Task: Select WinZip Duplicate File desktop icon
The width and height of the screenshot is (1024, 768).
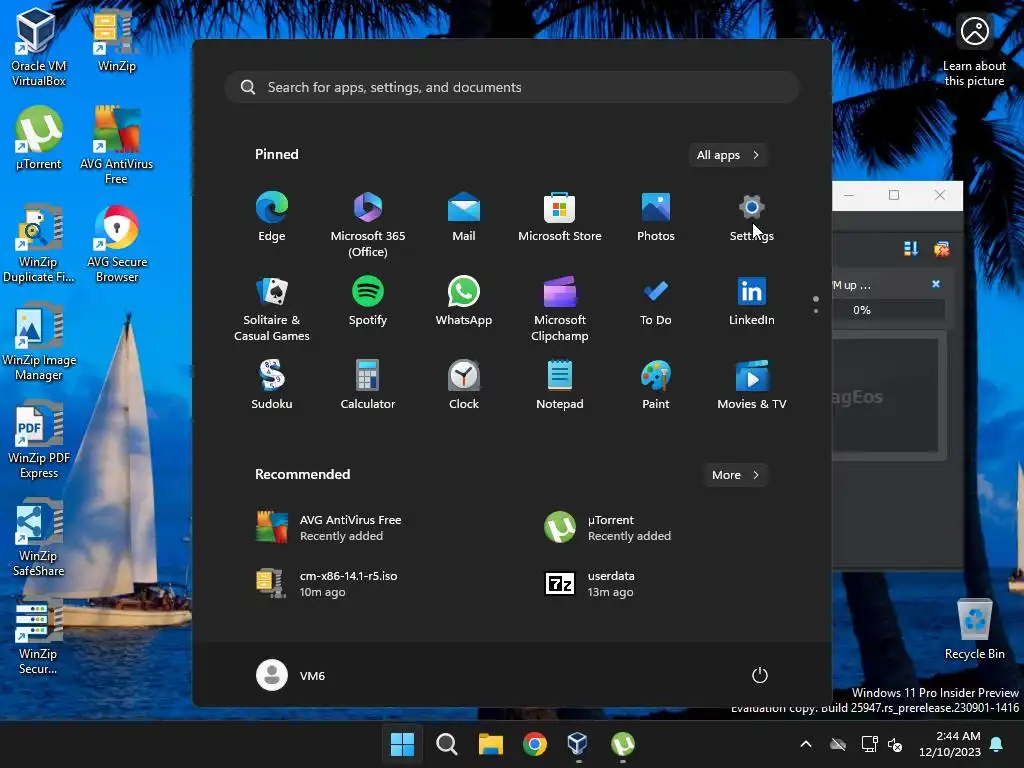Action: point(39,243)
